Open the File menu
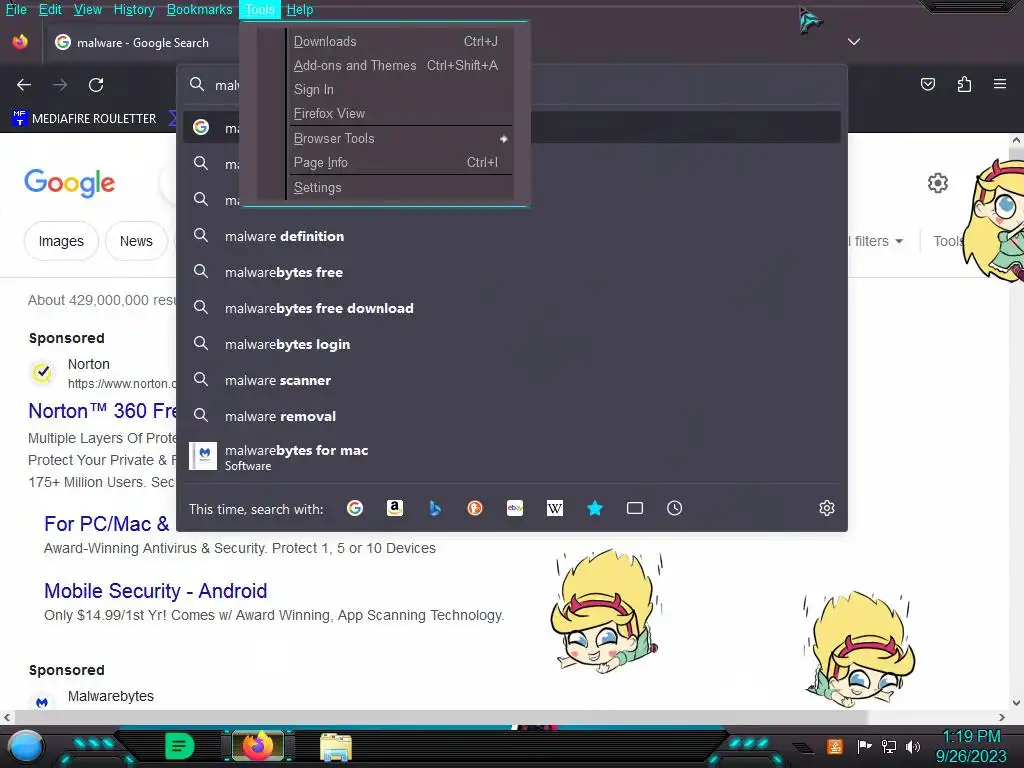This screenshot has width=1024, height=768. pyautogui.click(x=16, y=10)
